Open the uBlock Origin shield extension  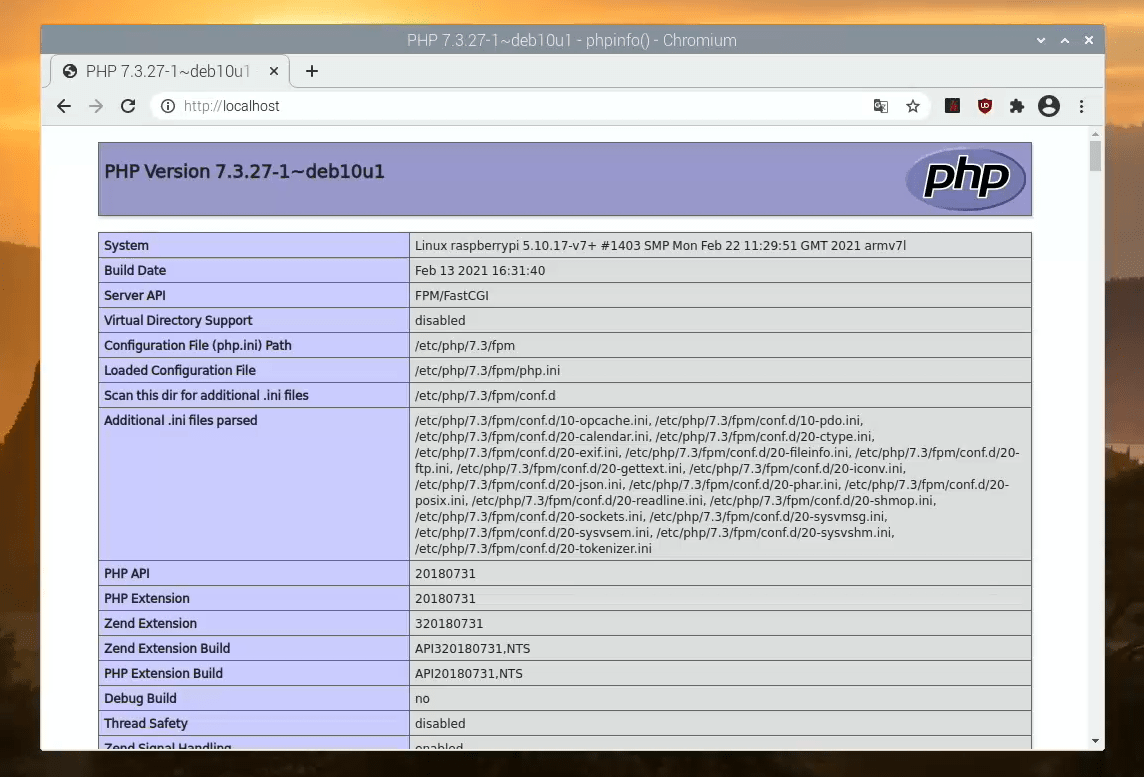click(x=985, y=106)
